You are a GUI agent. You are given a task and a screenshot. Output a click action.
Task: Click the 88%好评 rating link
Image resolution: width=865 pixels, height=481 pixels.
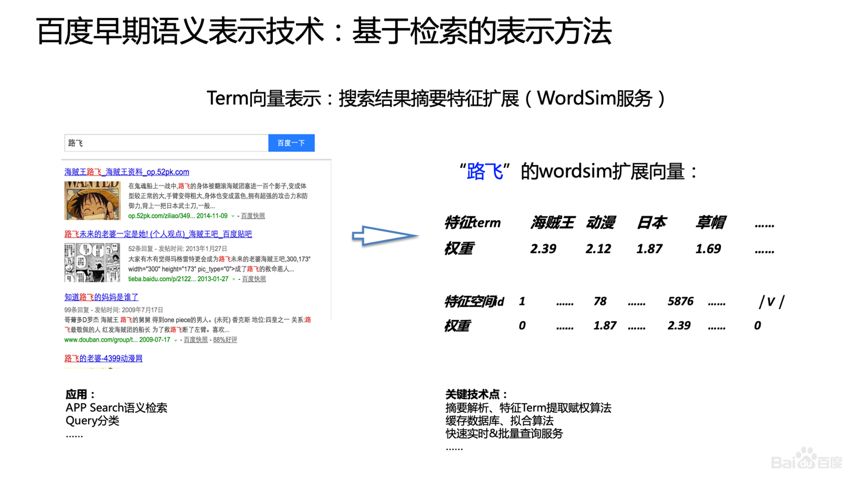pos(225,340)
